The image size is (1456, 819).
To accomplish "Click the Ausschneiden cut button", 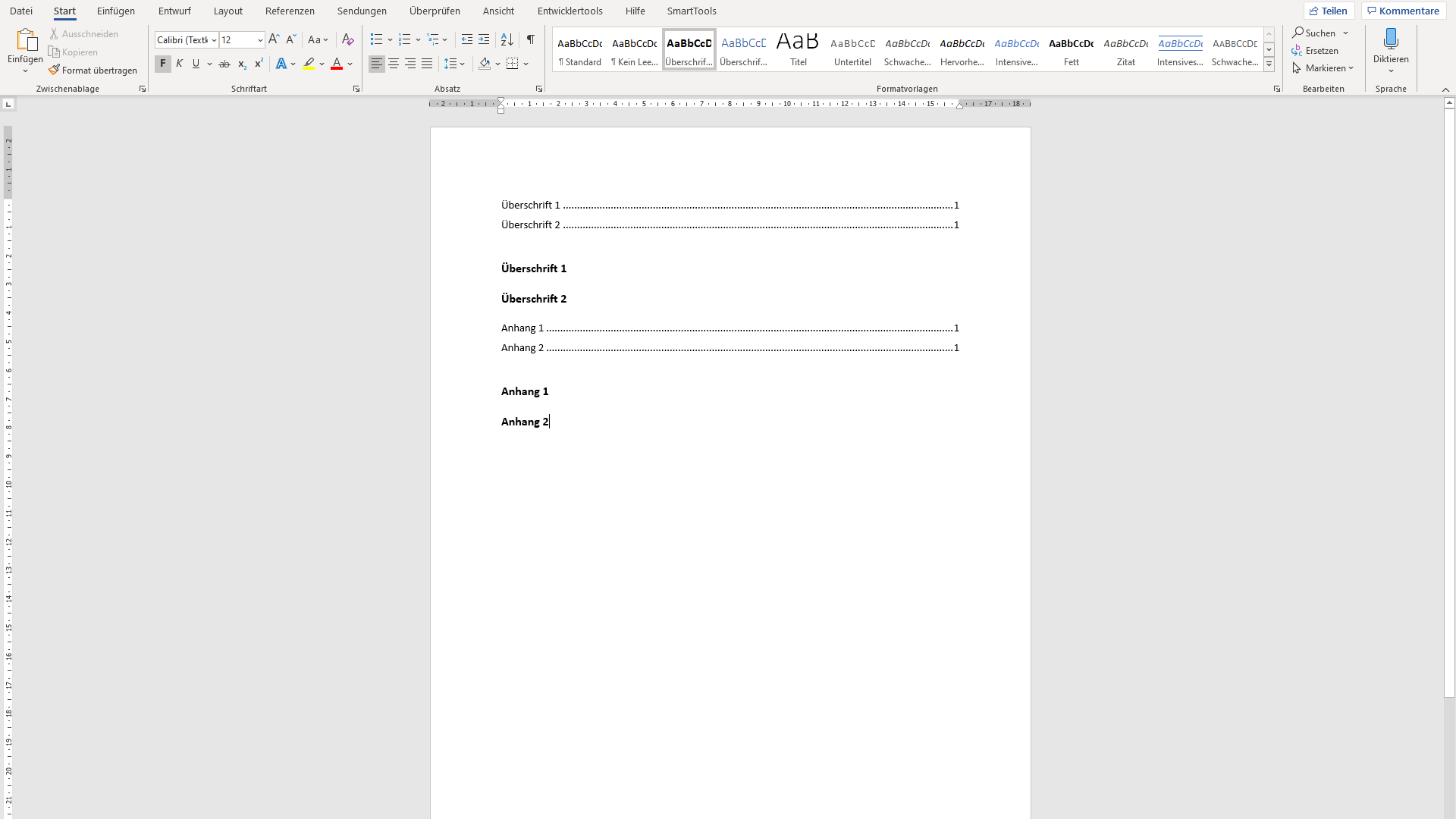I will [84, 34].
